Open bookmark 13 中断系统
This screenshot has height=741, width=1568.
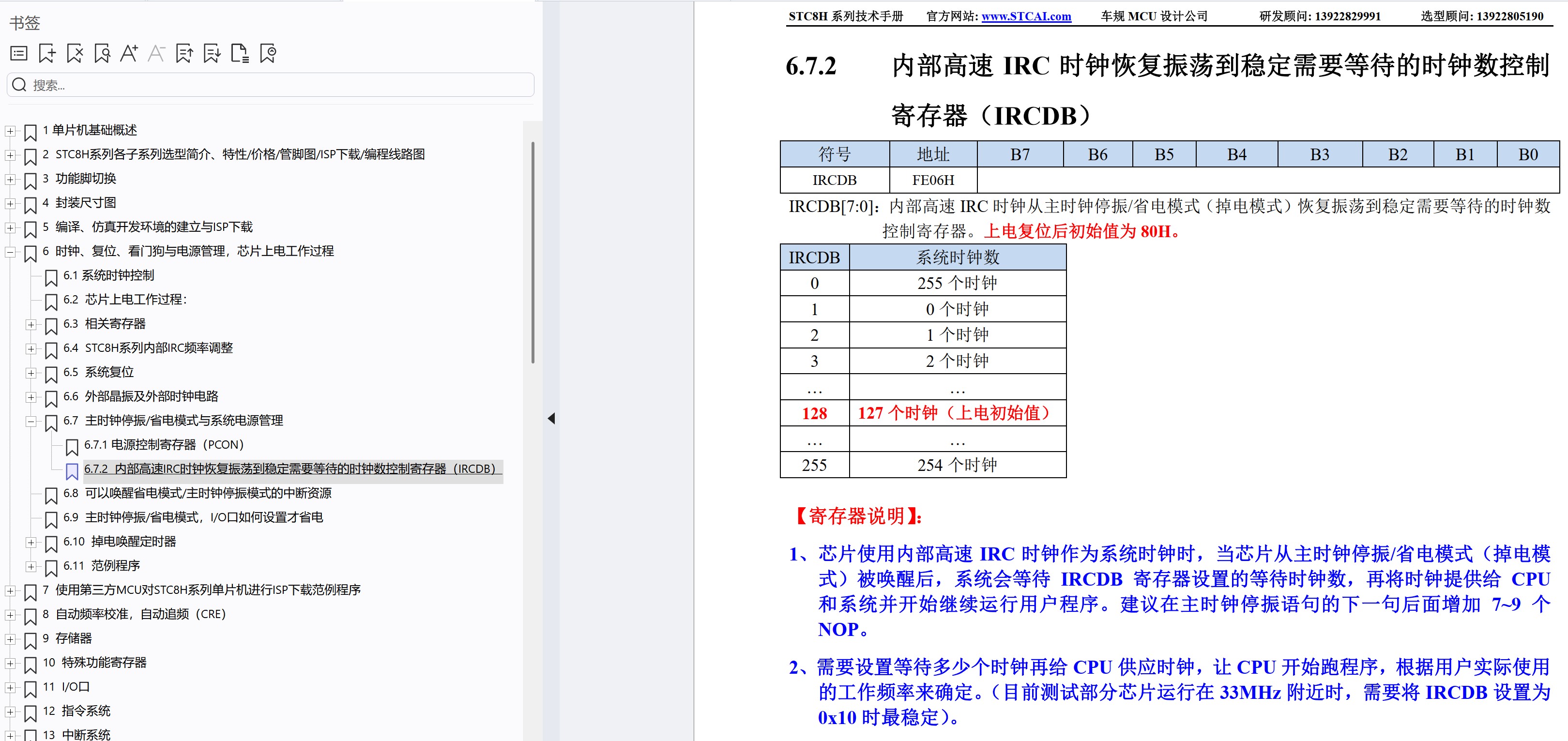76,734
